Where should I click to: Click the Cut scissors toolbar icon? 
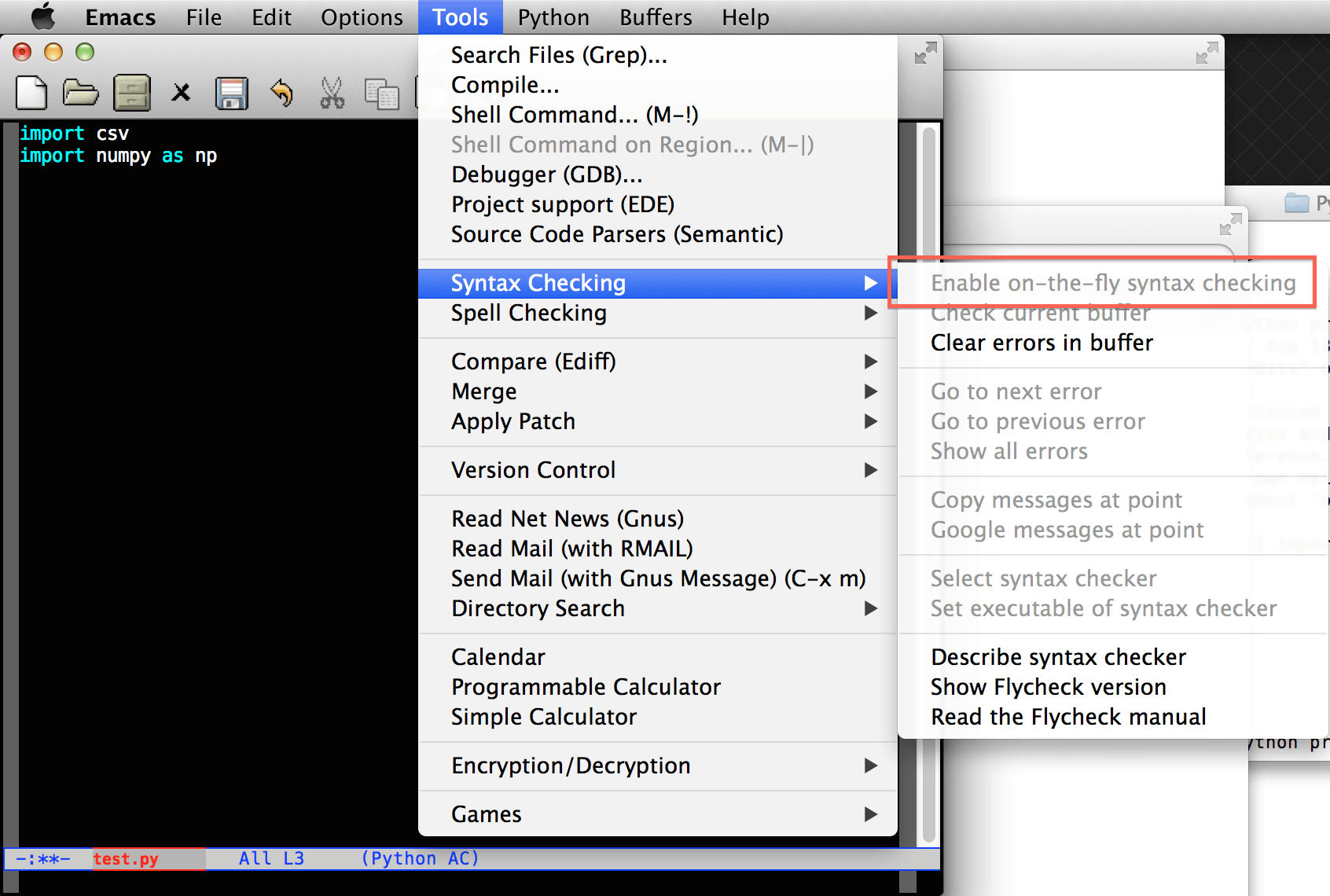[332, 93]
